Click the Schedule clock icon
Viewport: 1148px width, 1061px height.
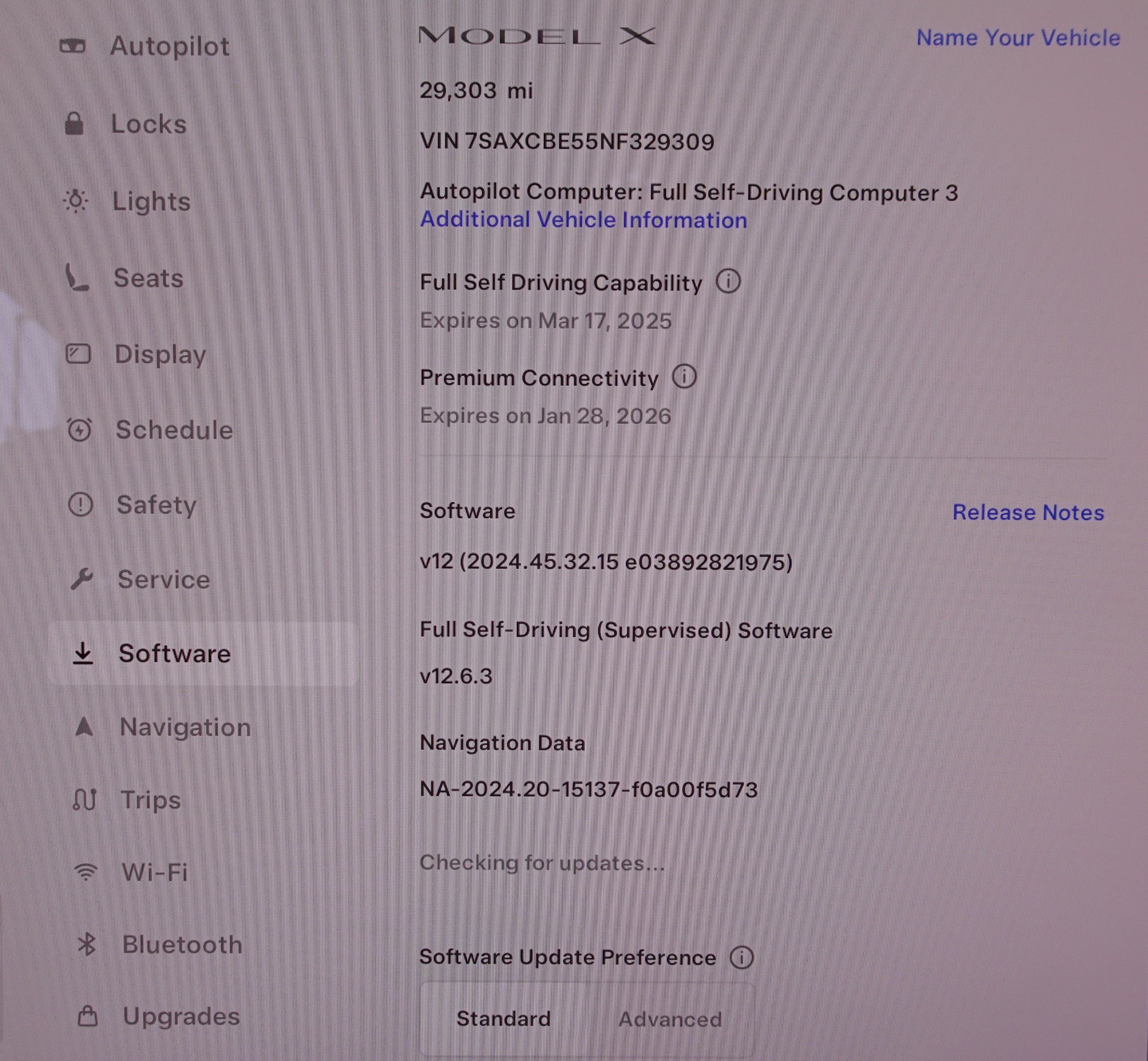[80, 429]
